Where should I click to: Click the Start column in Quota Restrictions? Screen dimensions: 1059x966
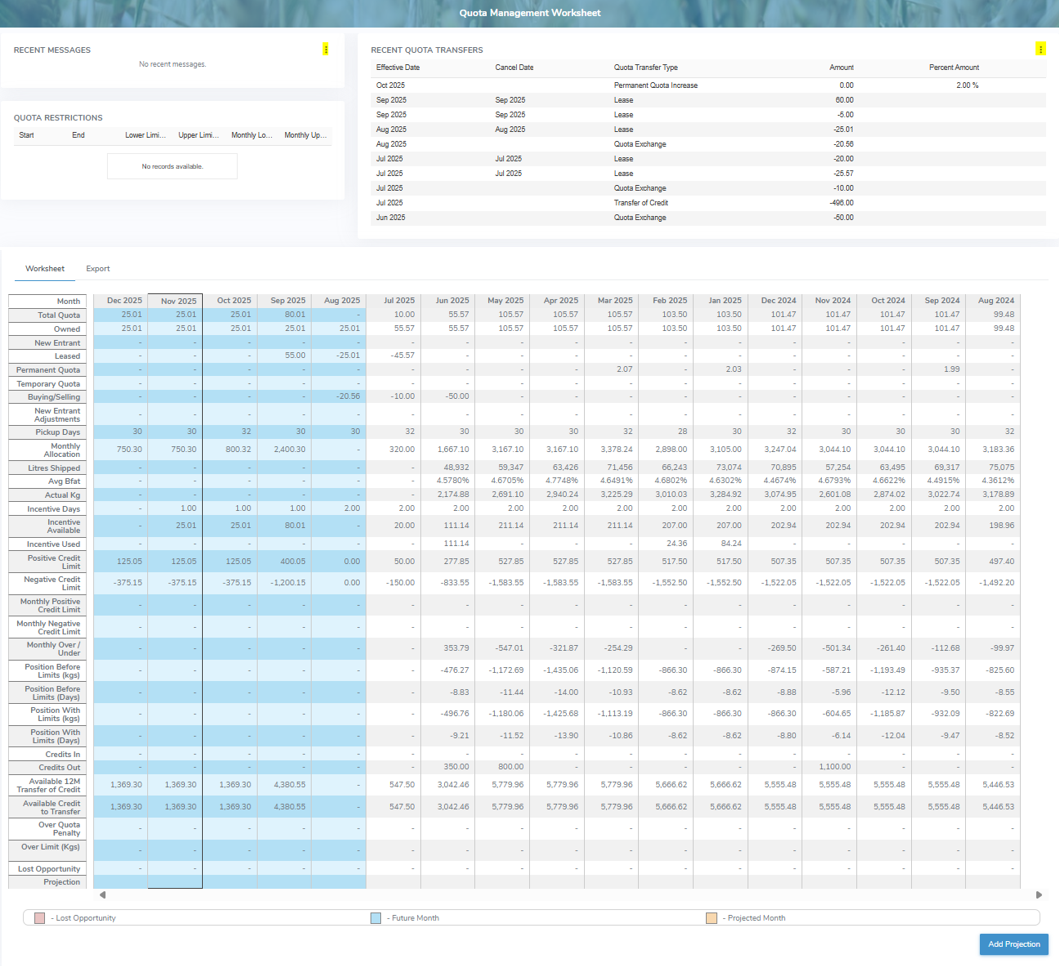27,135
